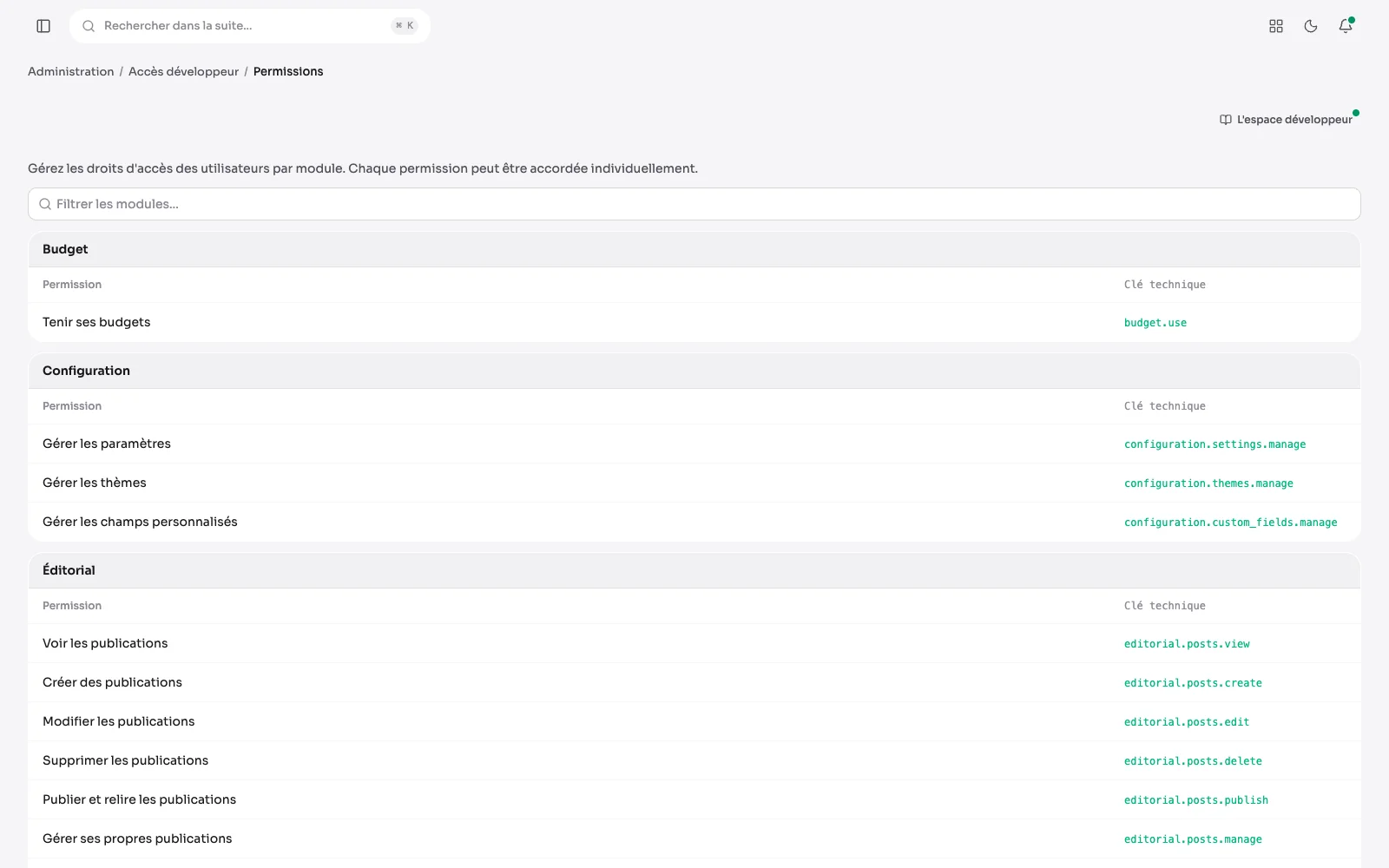Select Gérer les champs personnalisés row

[694, 522]
